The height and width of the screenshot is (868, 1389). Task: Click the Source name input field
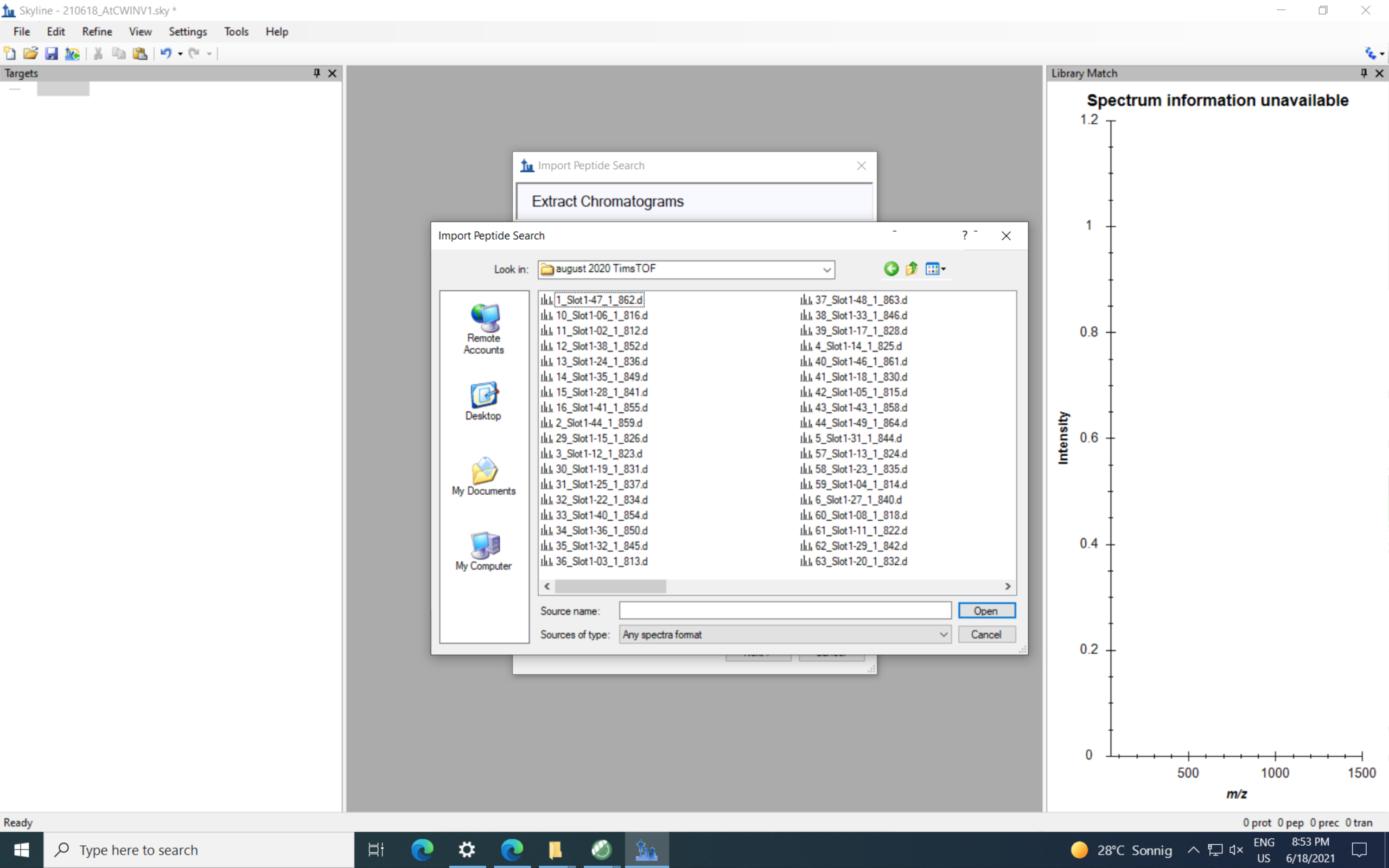click(x=785, y=611)
